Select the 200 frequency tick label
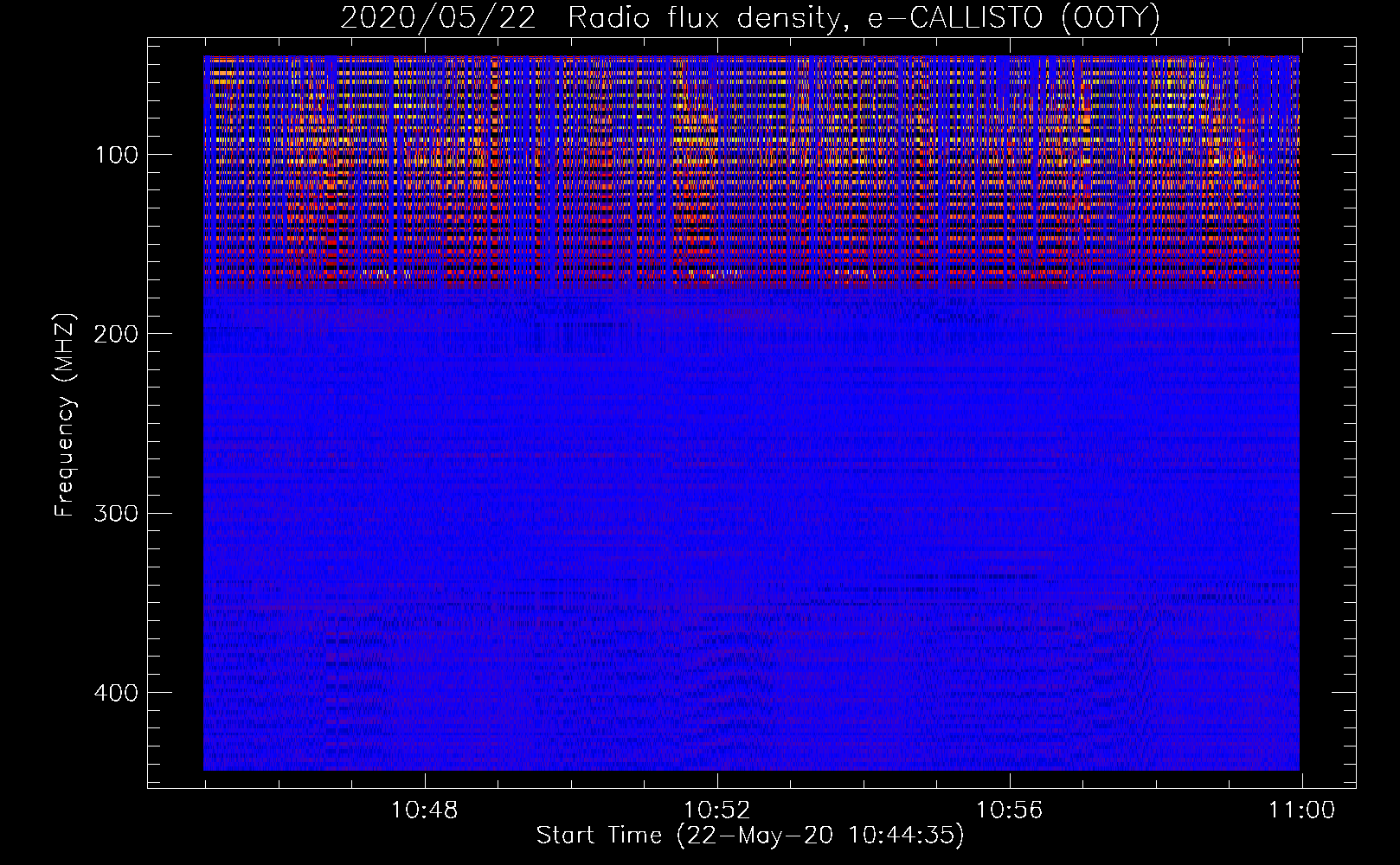1400x865 pixels. tap(117, 334)
